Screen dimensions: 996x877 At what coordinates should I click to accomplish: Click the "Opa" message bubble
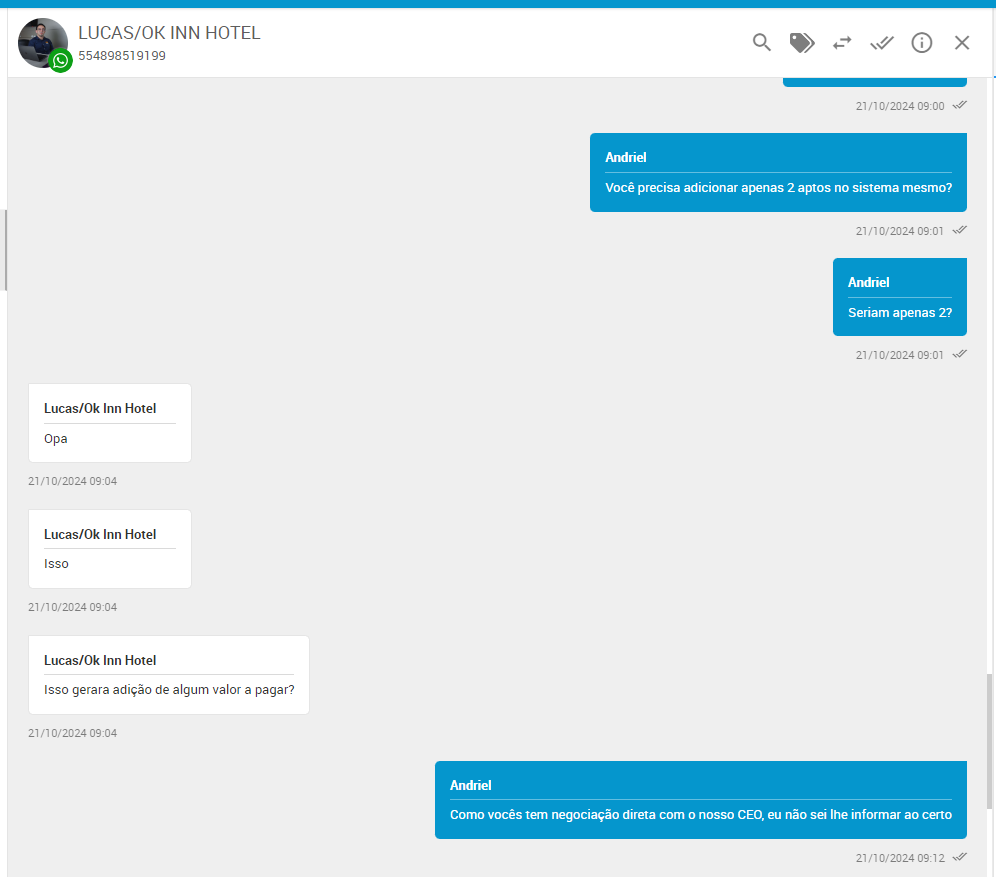(x=109, y=438)
